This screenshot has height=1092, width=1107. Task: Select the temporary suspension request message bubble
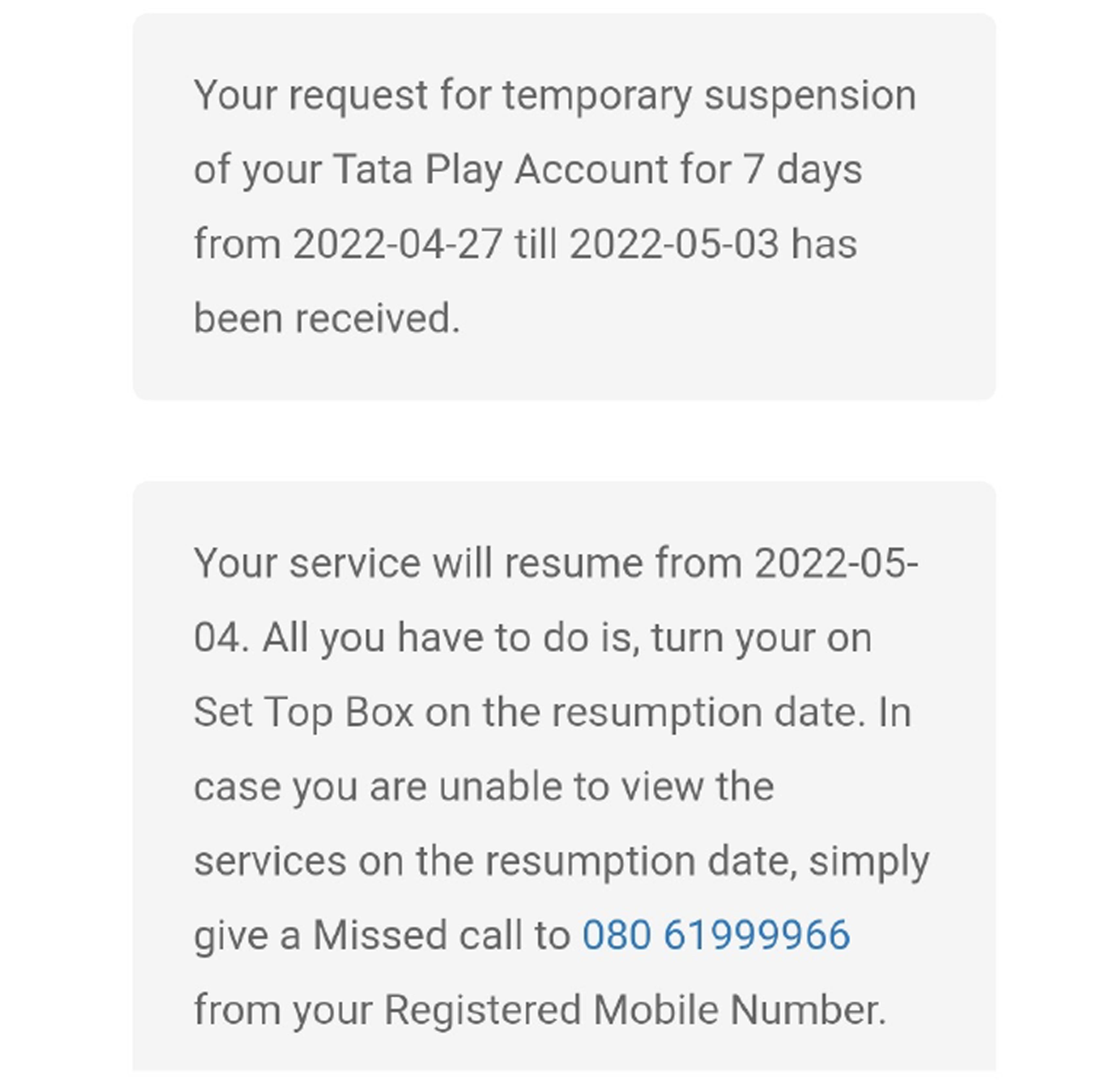[564, 206]
